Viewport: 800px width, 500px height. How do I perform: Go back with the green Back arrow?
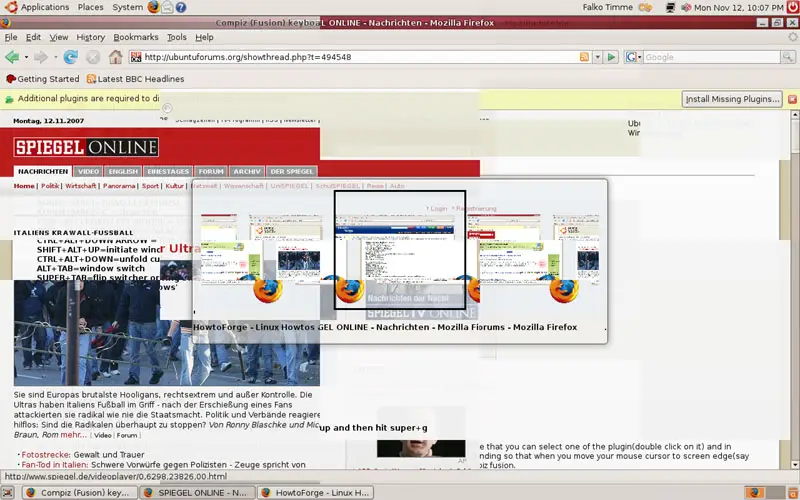click(x=12, y=57)
